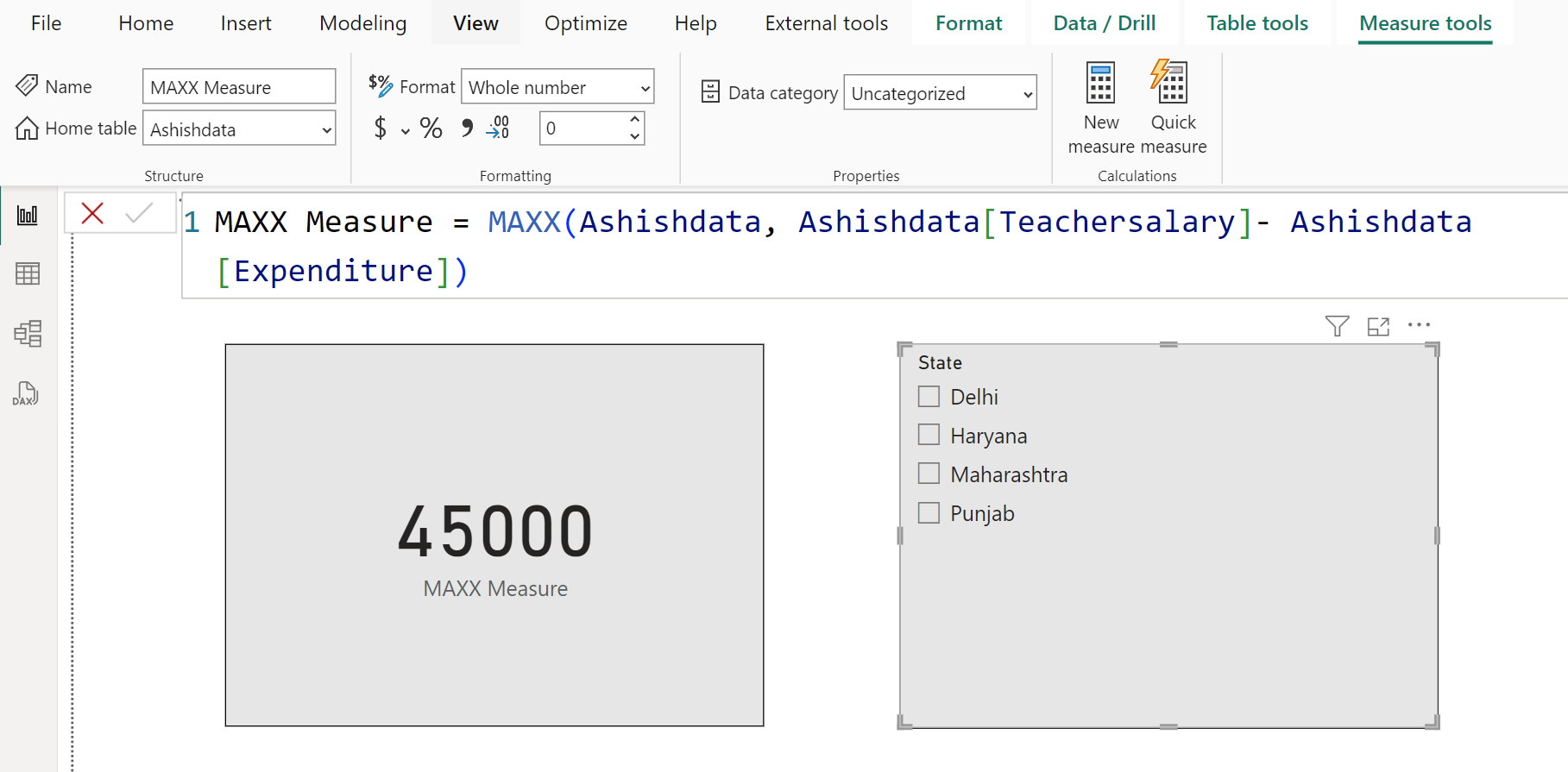Commit formula with the checkmark

139,213
